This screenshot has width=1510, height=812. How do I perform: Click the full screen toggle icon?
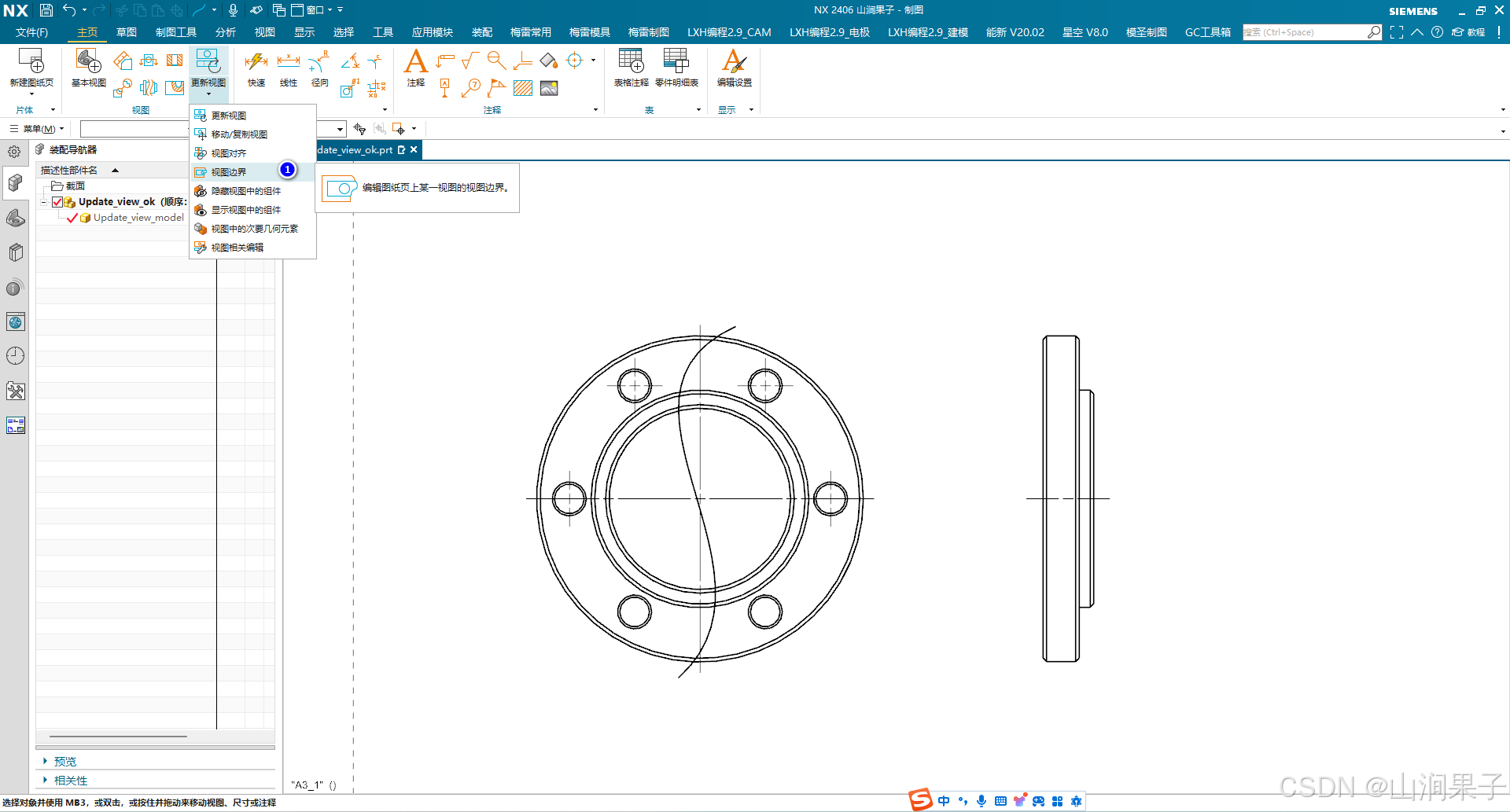tap(1396, 32)
